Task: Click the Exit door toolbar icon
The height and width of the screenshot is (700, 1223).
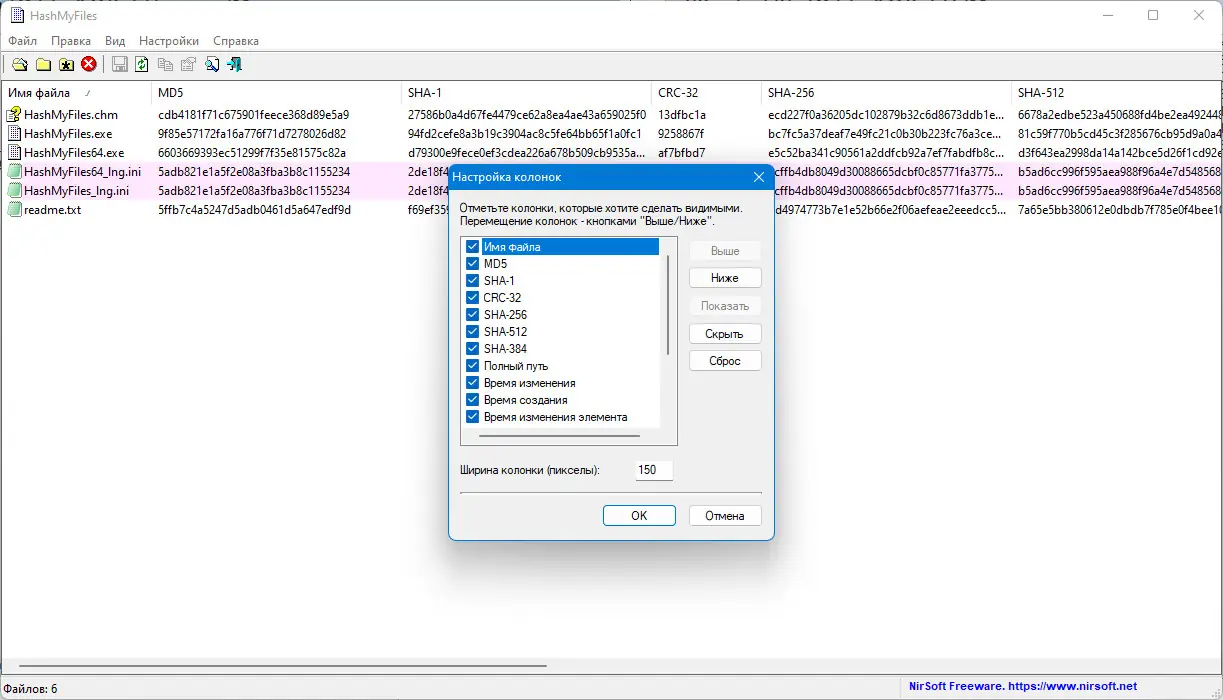Action: (x=235, y=65)
